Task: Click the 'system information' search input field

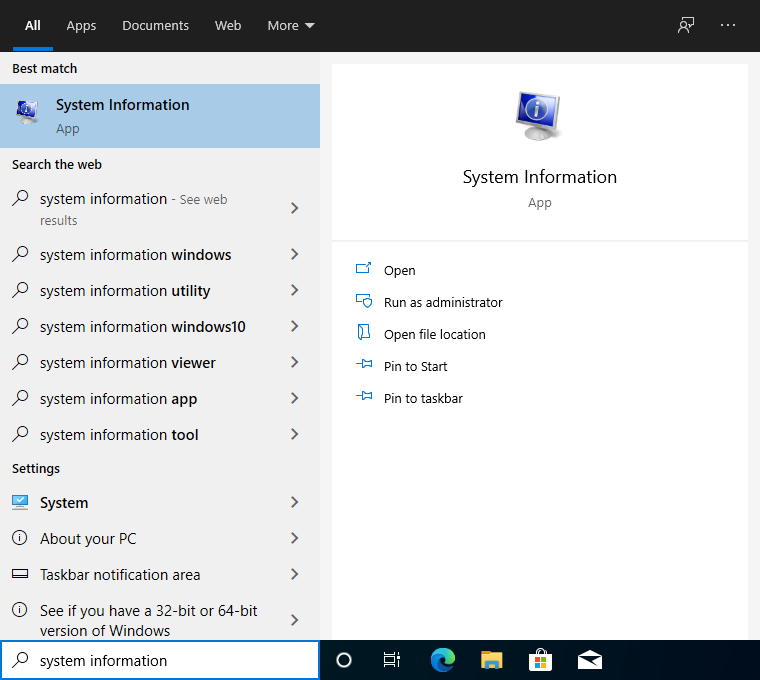Action: pyautogui.click(x=160, y=660)
